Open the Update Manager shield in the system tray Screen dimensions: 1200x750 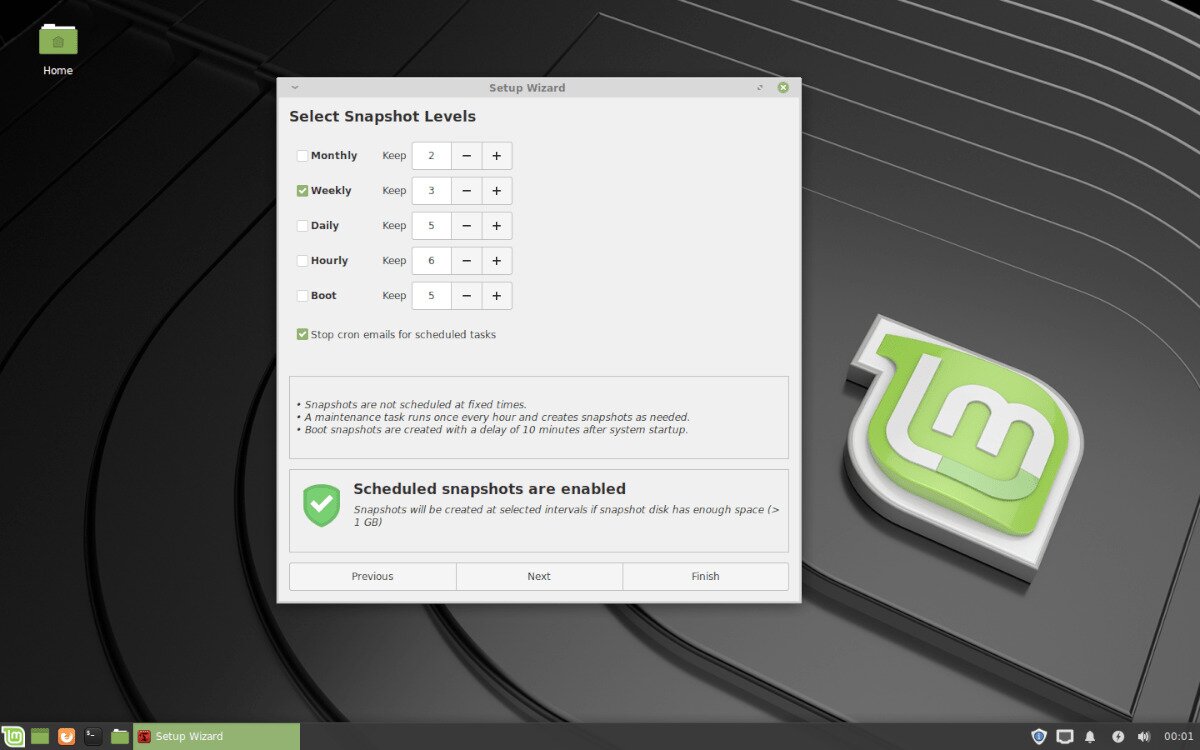click(1038, 736)
